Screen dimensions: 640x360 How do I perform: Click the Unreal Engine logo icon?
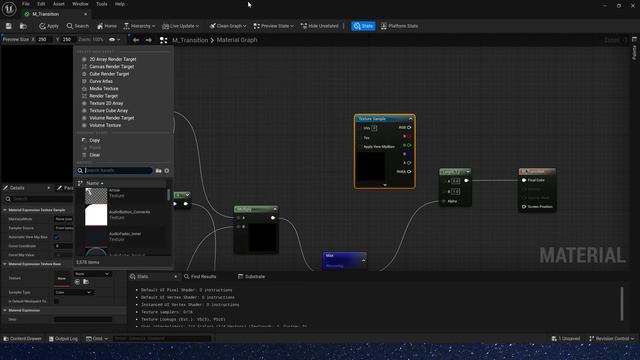coord(9,9)
